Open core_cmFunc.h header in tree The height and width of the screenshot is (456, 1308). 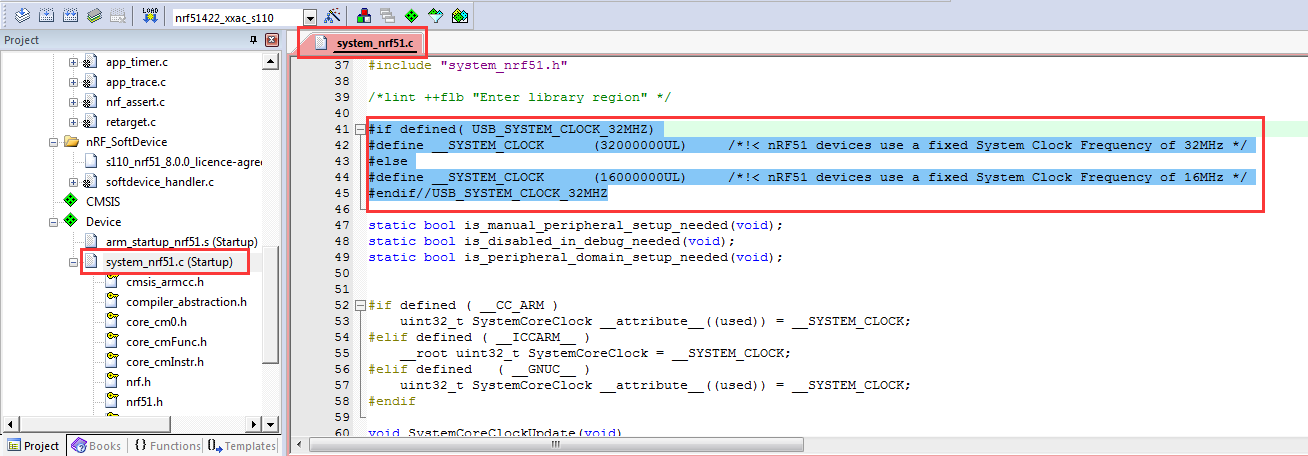point(166,342)
